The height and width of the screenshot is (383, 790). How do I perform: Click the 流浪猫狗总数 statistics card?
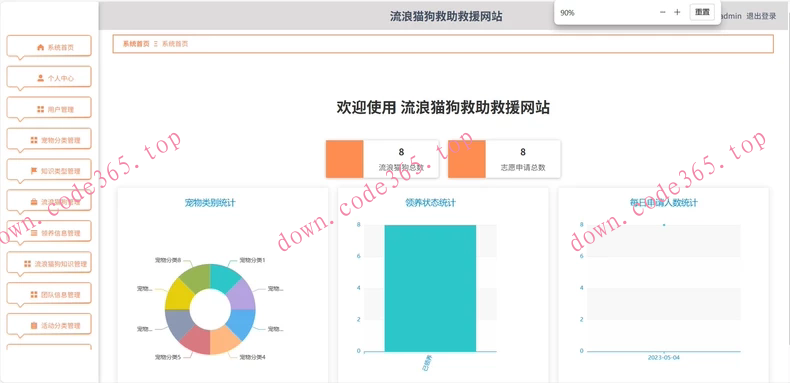(x=382, y=159)
